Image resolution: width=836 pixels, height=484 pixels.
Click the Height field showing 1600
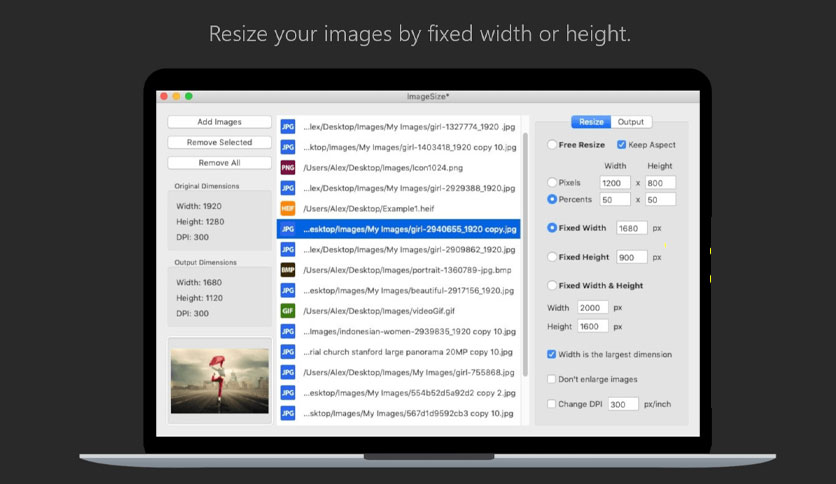(x=593, y=326)
